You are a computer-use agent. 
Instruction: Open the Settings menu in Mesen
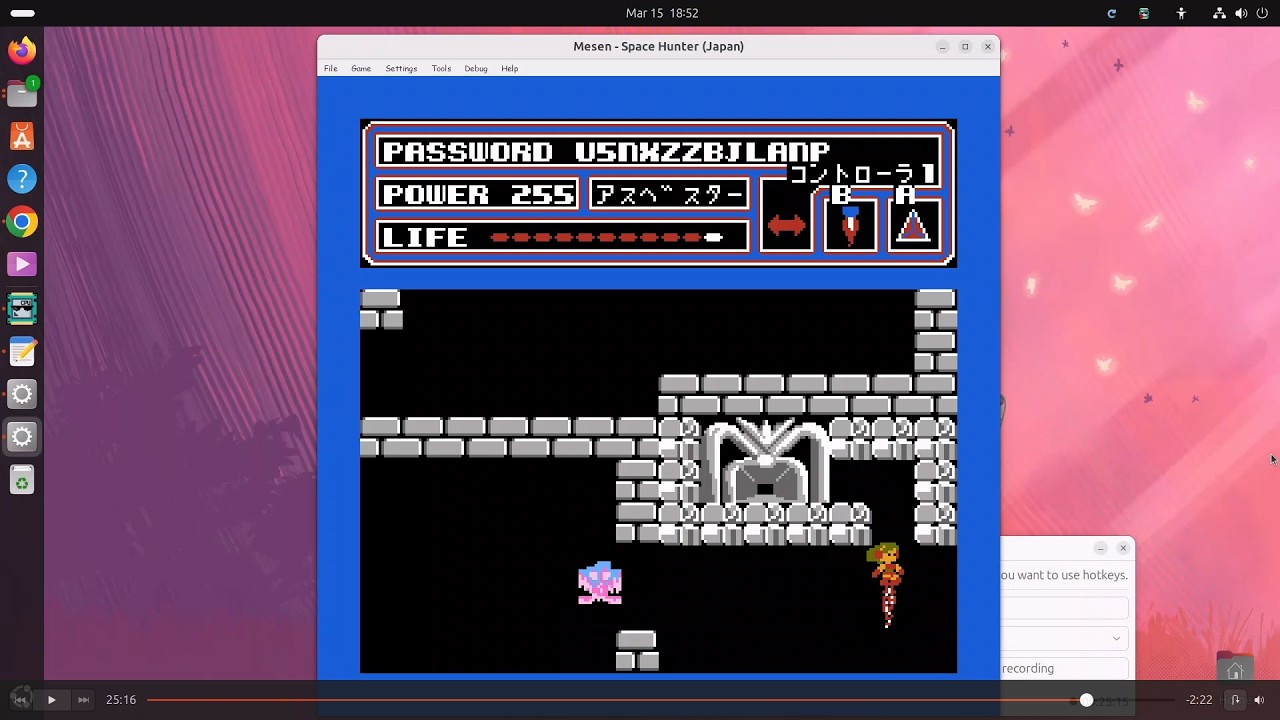point(401,68)
